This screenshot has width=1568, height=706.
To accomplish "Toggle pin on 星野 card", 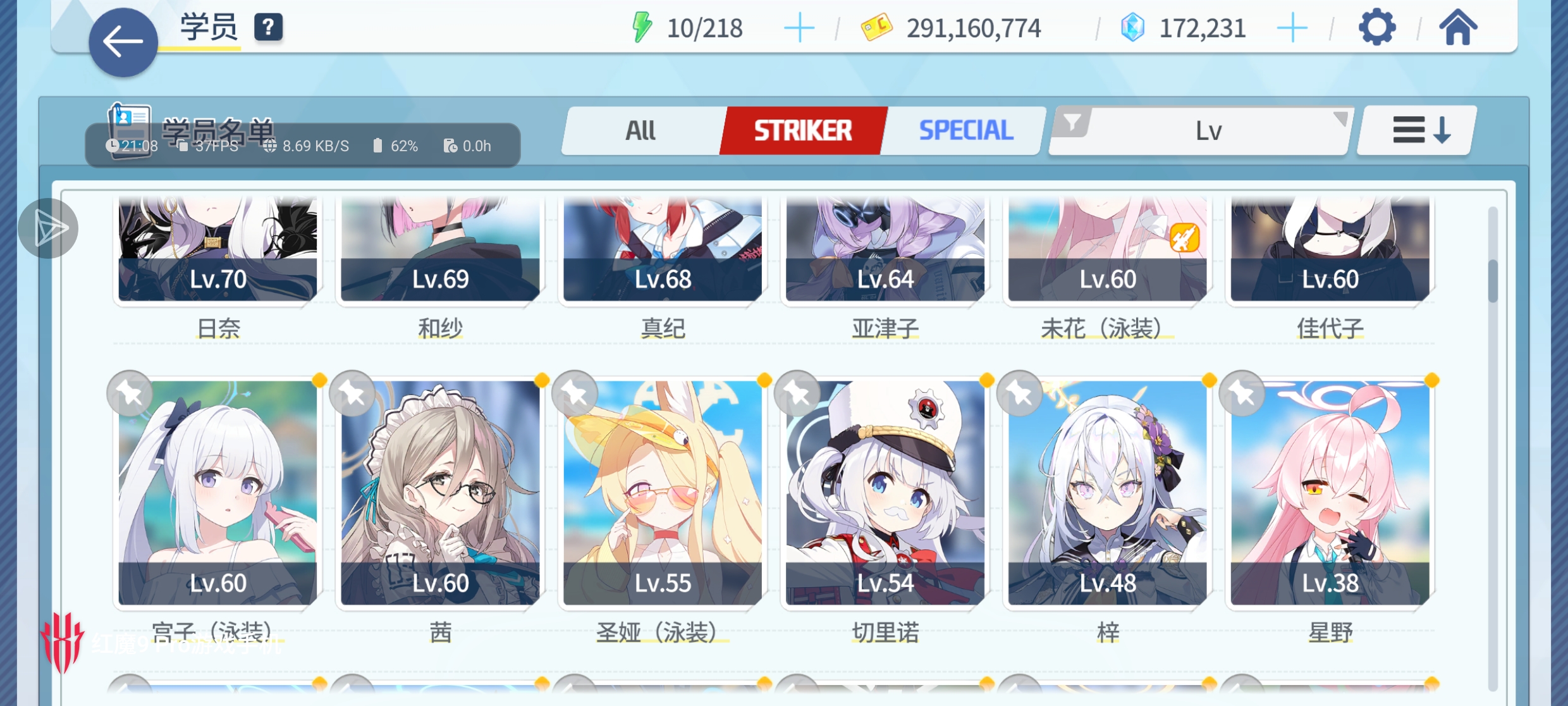I will point(1242,394).
